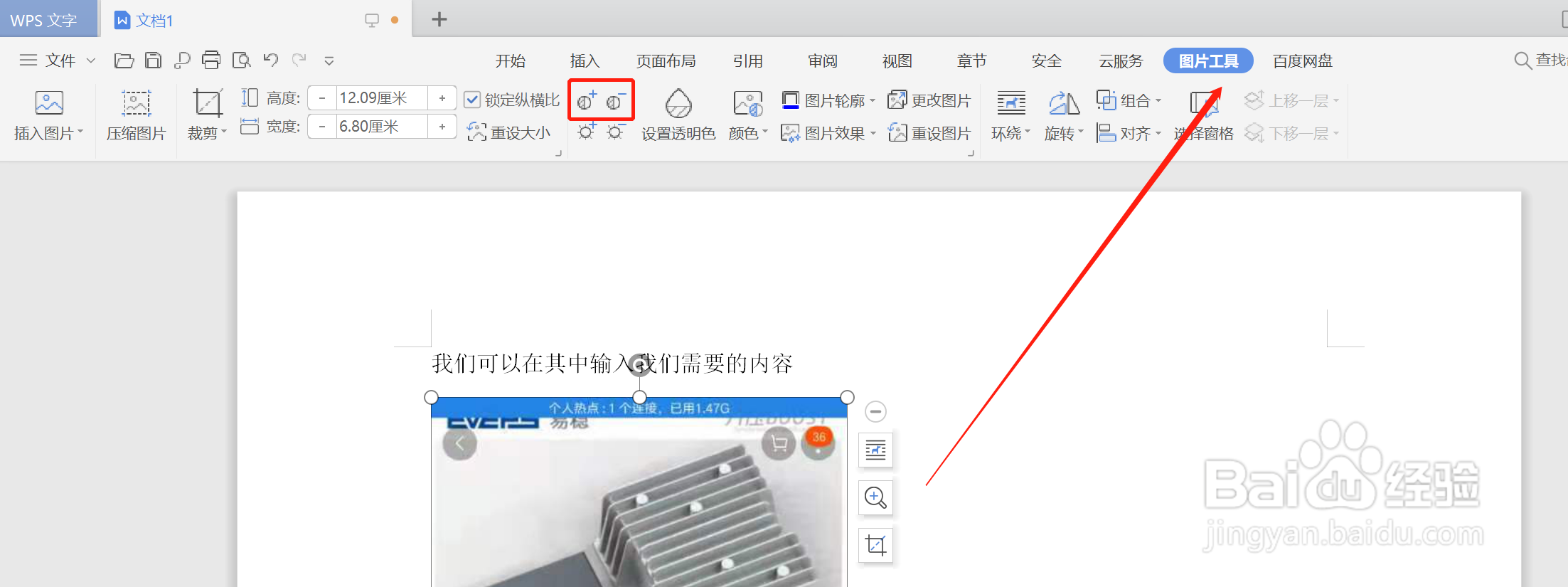Click the inserted product picture
The width and height of the screenshot is (1568, 587).
(x=639, y=492)
